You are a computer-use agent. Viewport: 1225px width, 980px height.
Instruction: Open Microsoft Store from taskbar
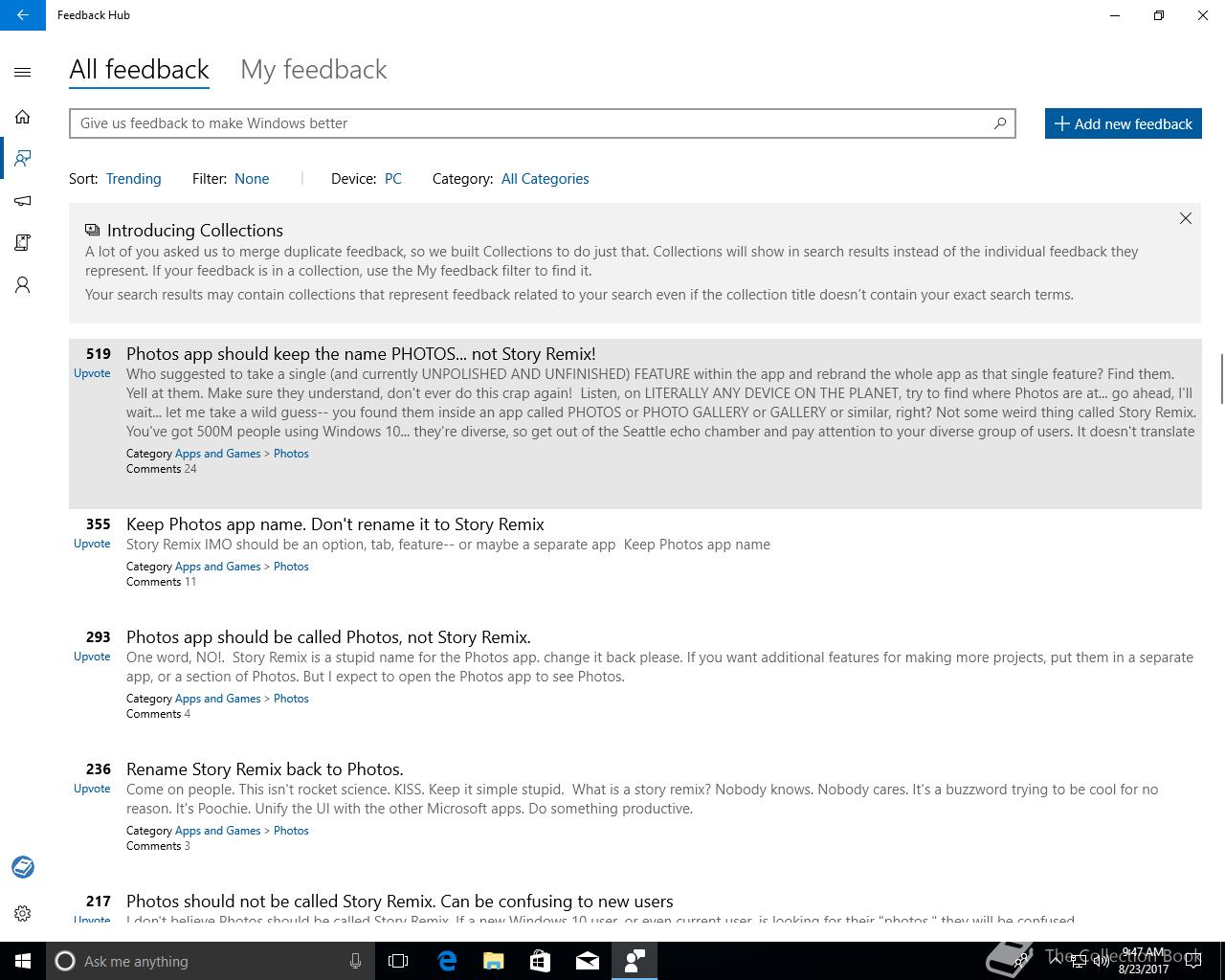click(x=541, y=961)
